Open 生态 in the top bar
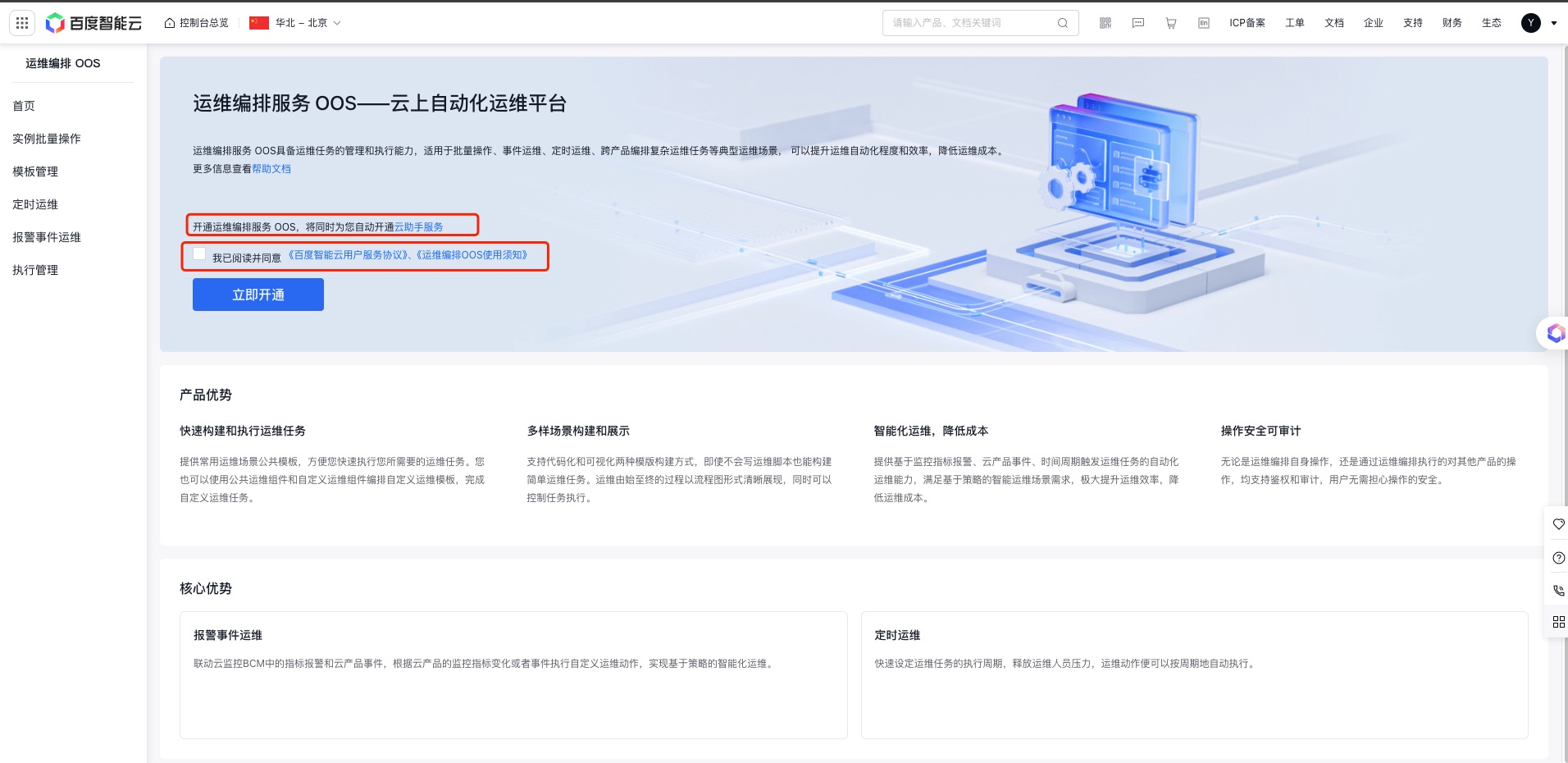This screenshot has height=763, width=1568. point(1492,23)
